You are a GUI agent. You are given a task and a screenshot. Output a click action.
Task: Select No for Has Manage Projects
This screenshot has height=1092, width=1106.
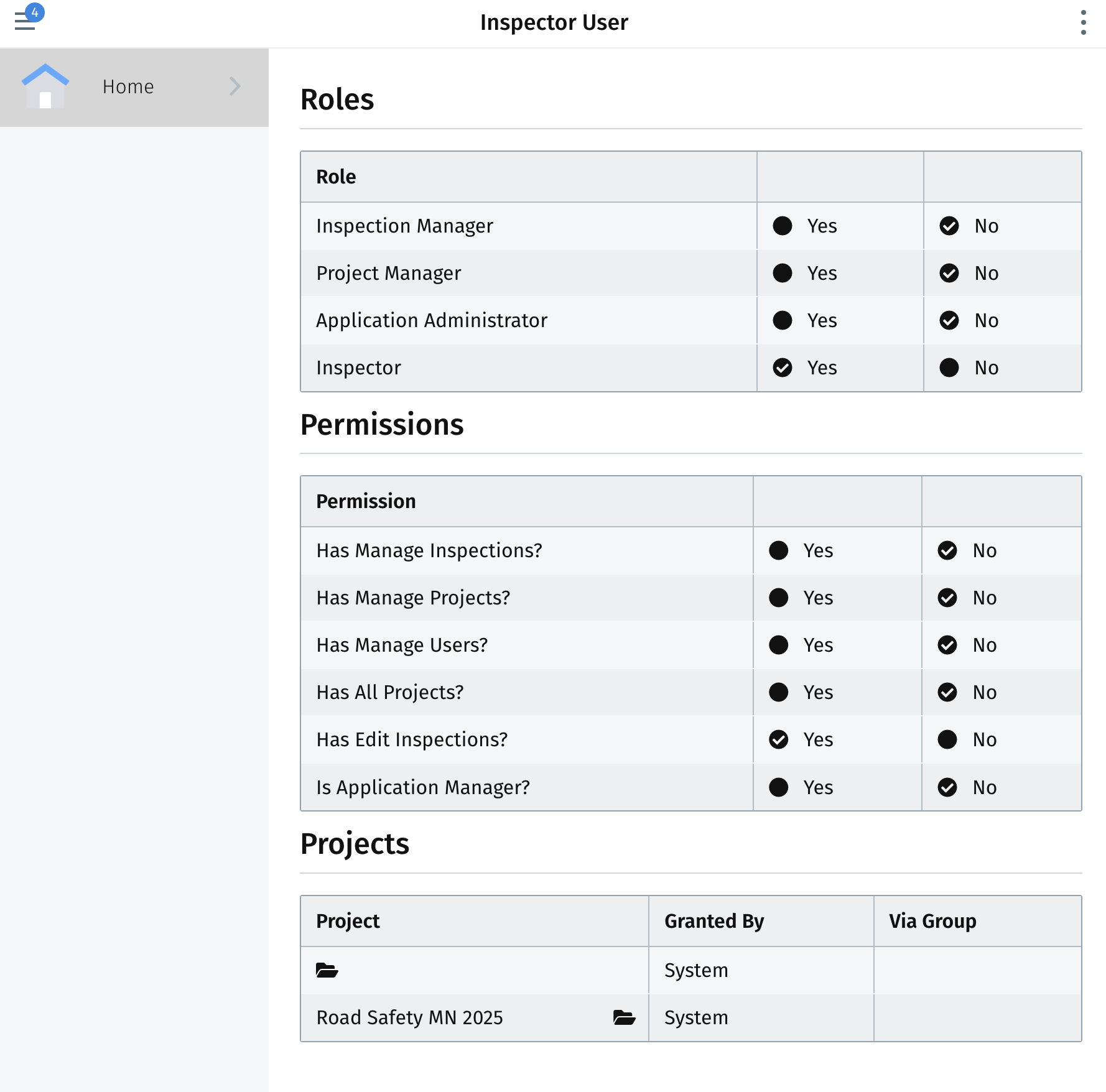[x=947, y=598]
